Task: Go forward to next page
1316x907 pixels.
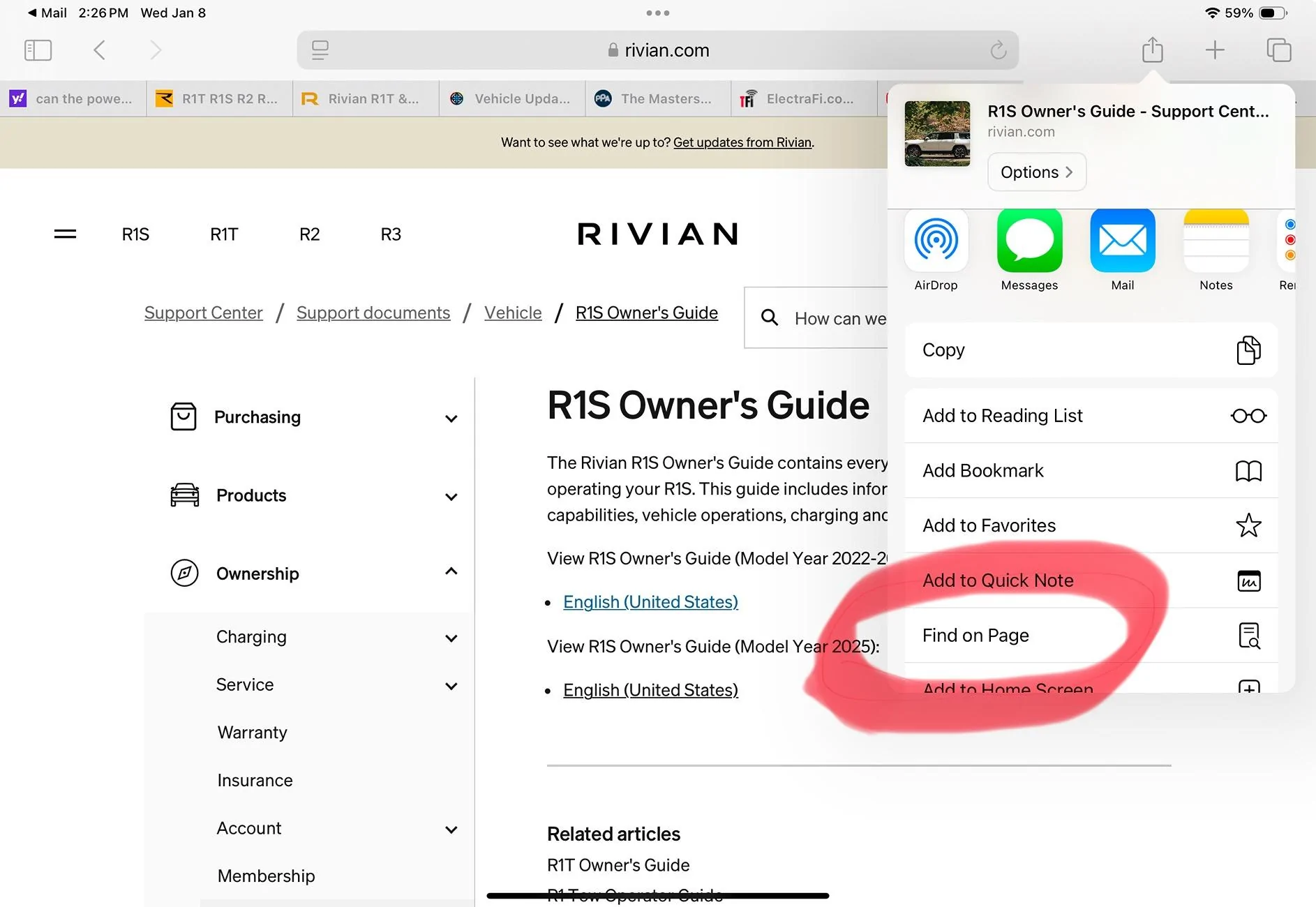Action: click(156, 50)
